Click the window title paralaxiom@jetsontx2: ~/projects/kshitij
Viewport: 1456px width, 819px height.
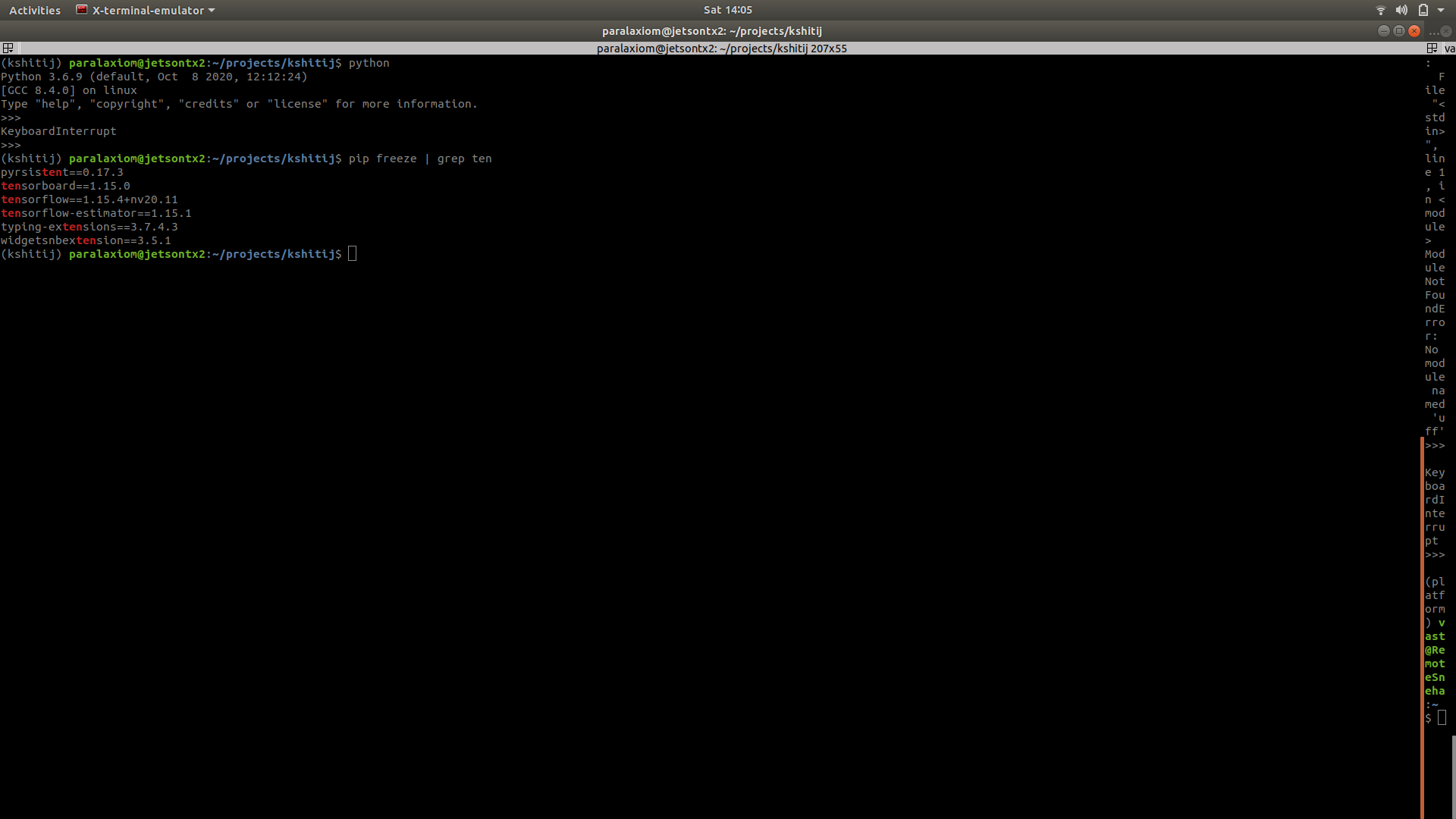pos(711,31)
